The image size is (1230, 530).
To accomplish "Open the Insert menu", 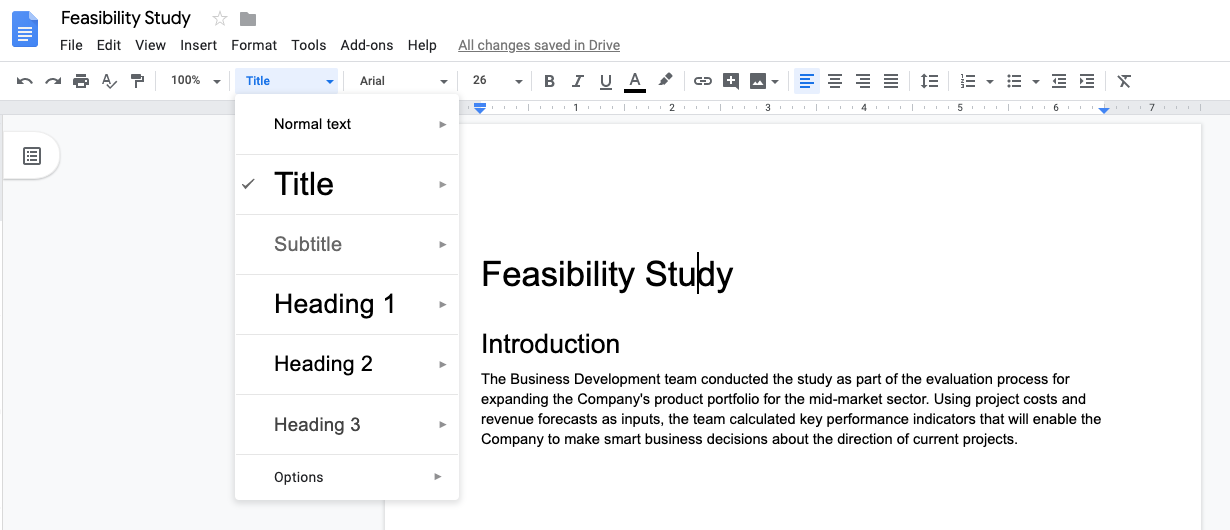I will [x=199, y=45].
